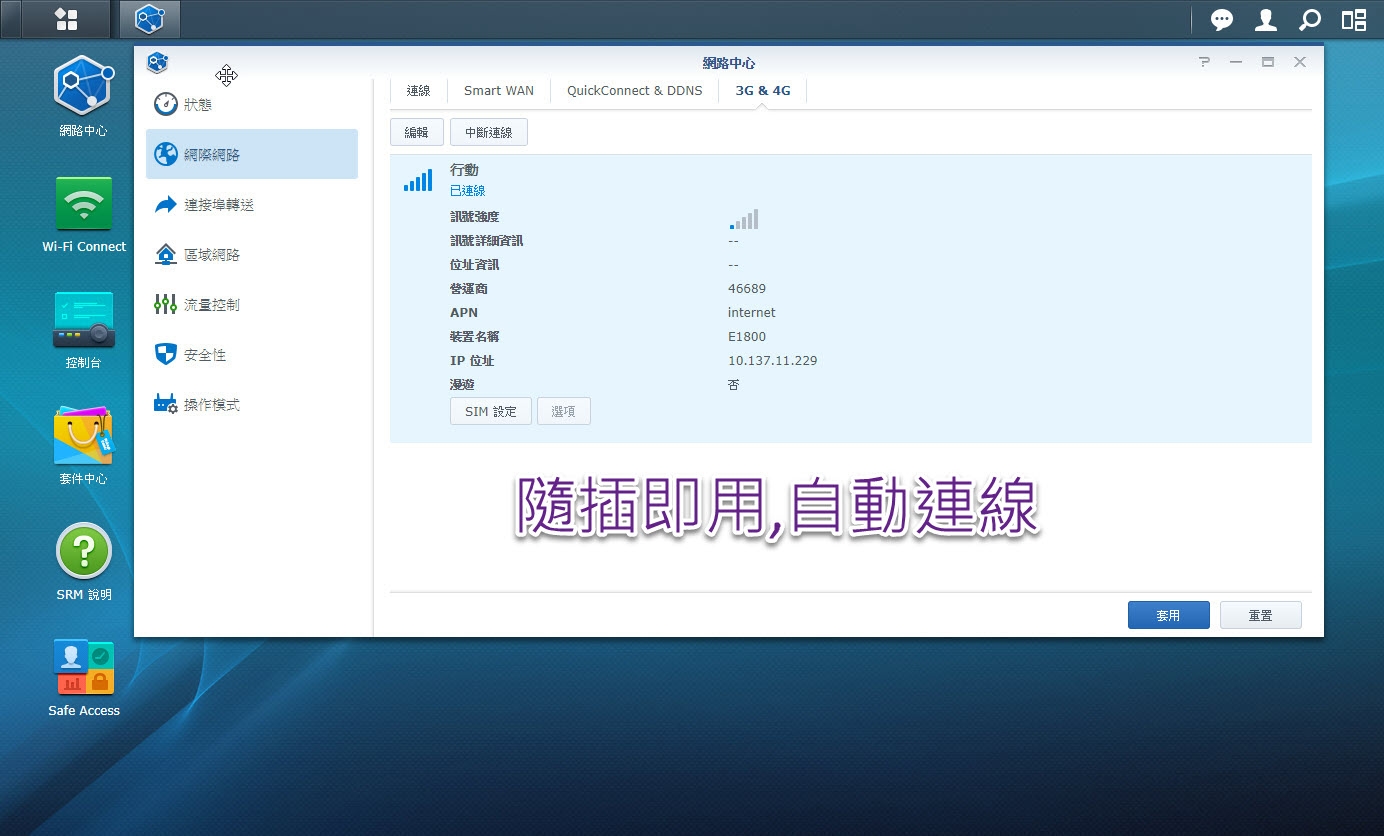This screenshot has height=836, width=1384.
Task: Switch to the Smart WAN tab
Action: [x=499, y=91]
